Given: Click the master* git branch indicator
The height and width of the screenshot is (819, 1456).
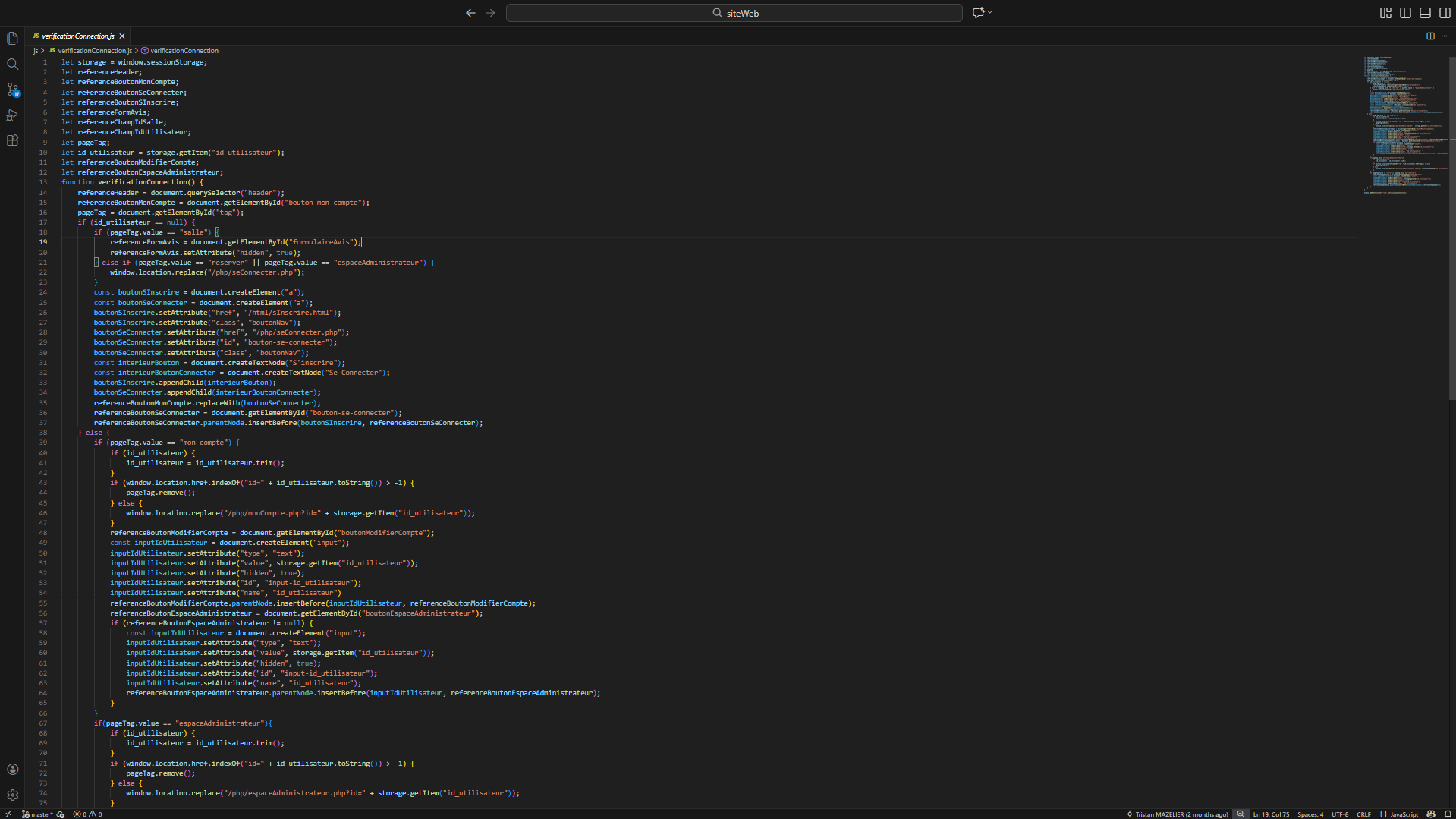Looking at the screenshot, I should tap(38, 814).
